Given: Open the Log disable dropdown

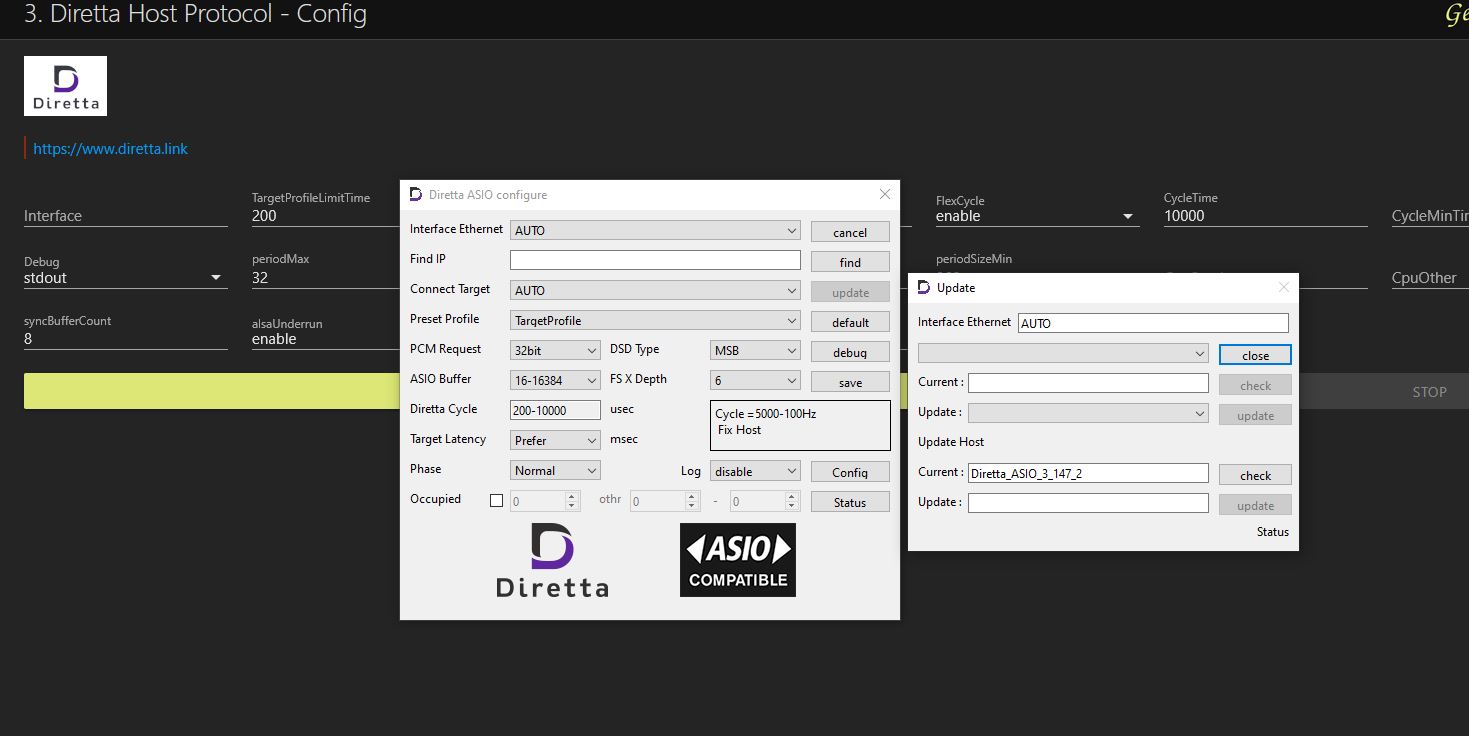Looking at the screenshot, I should pos(755,471).
